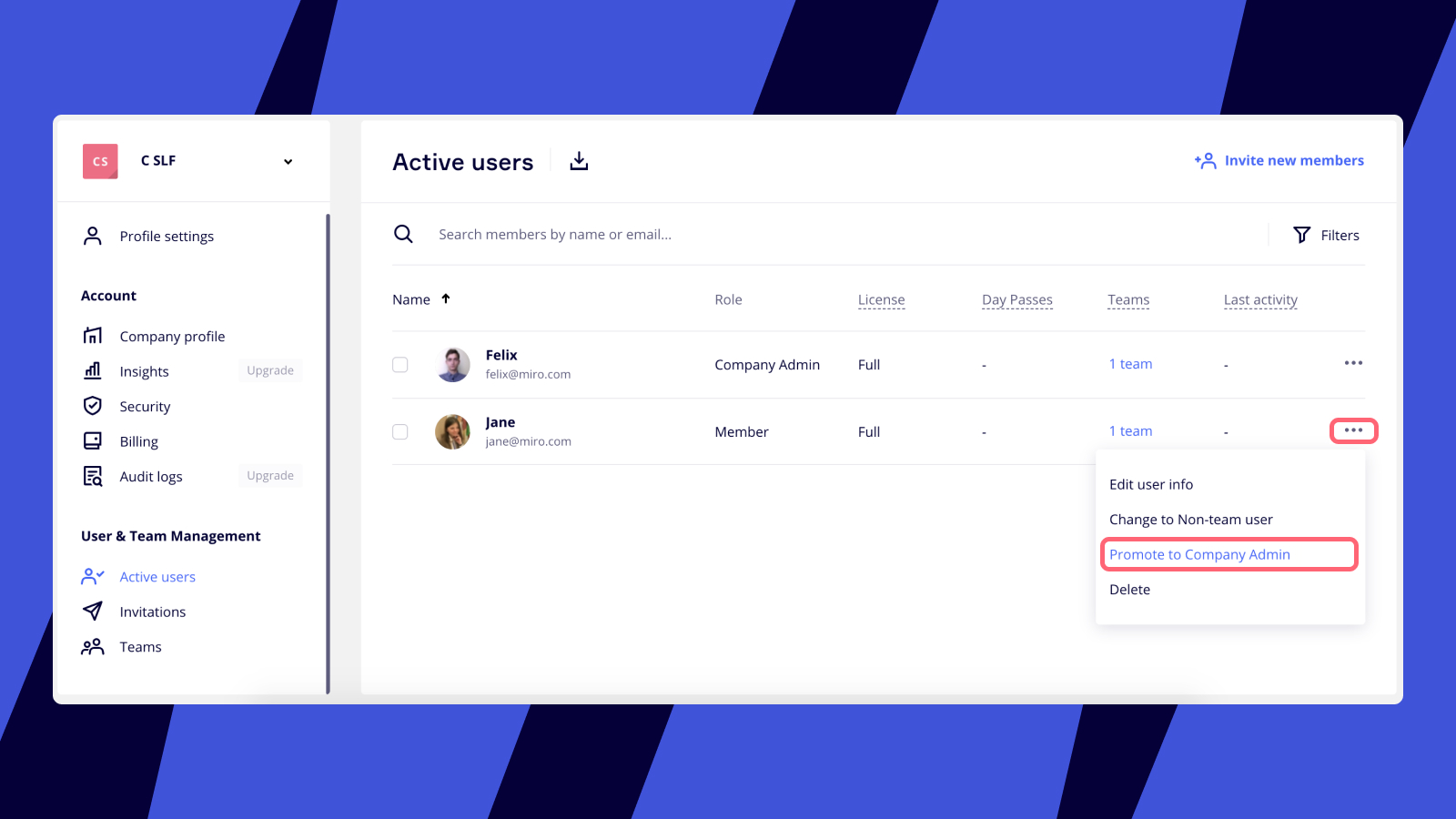Click the Company profile building icon

[x=93, y=336]
